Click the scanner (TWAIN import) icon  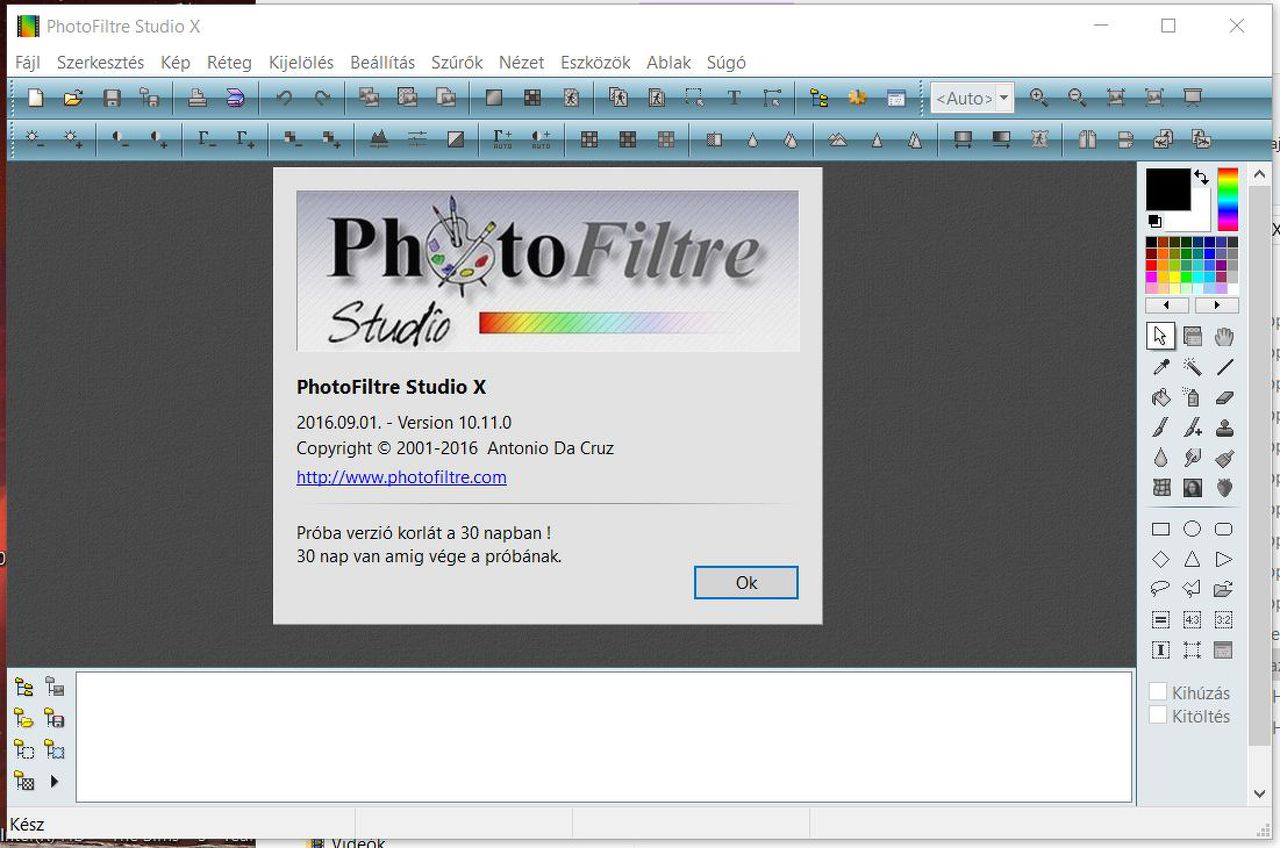235,98
